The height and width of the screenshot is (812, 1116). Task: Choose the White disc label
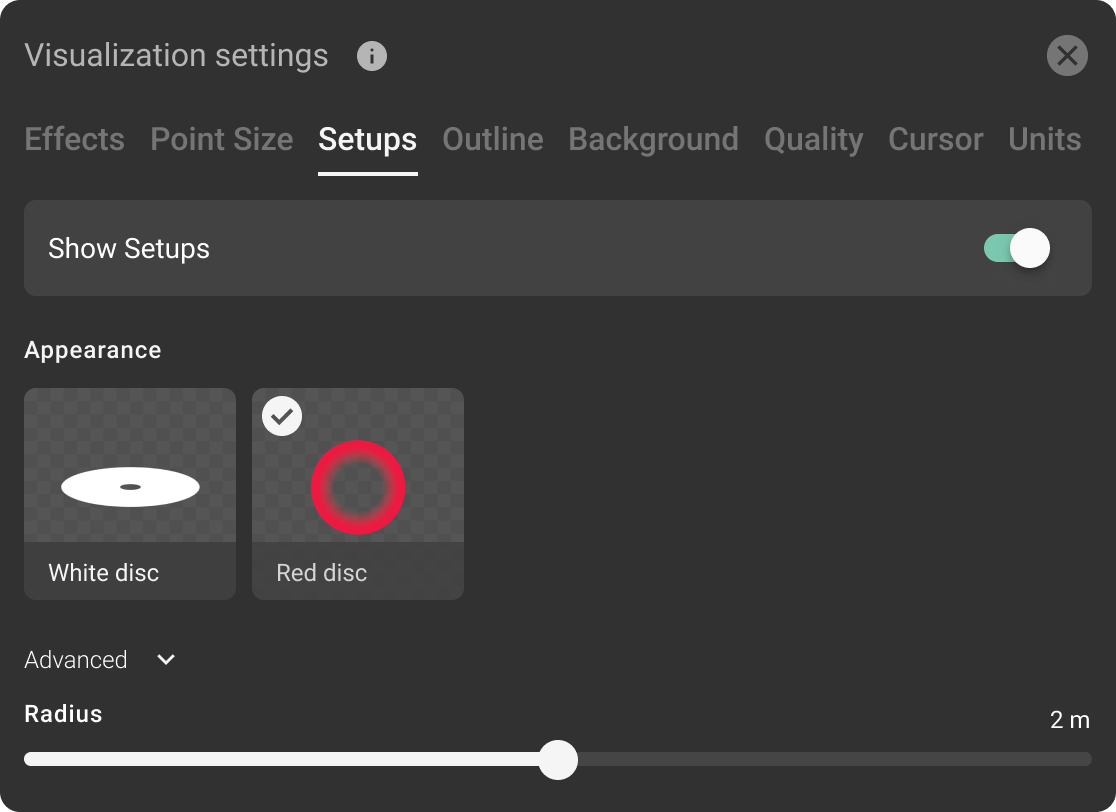pos(104,573)
